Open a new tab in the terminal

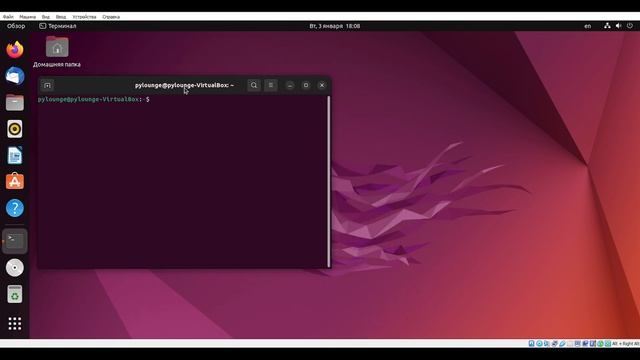point(47,85)
